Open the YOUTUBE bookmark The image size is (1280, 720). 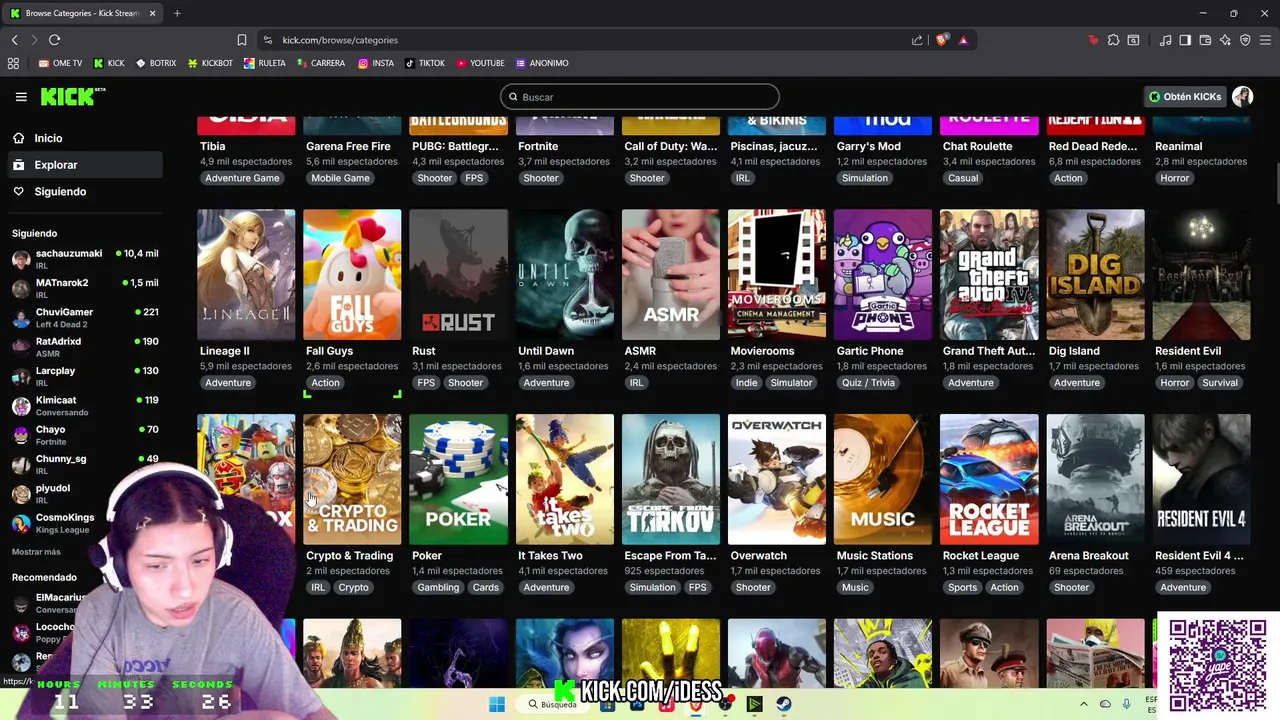(480, 63)
